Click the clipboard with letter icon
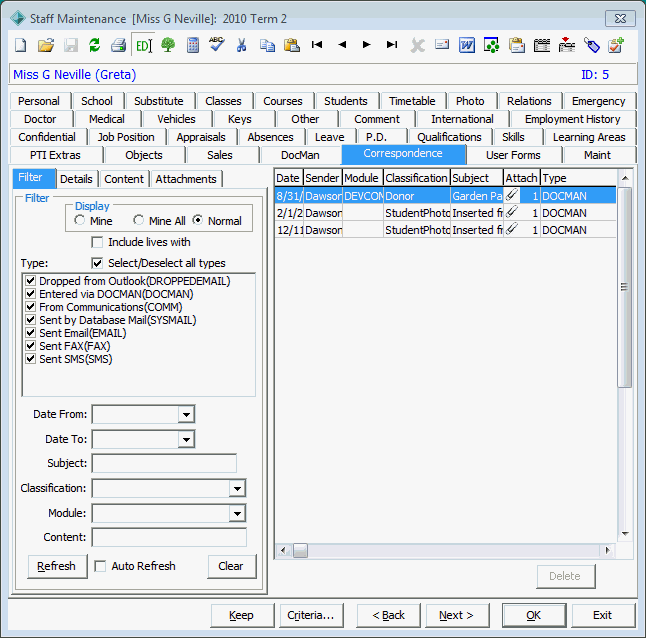Viewport: 646px width, 638px height. tap(517, 45)
